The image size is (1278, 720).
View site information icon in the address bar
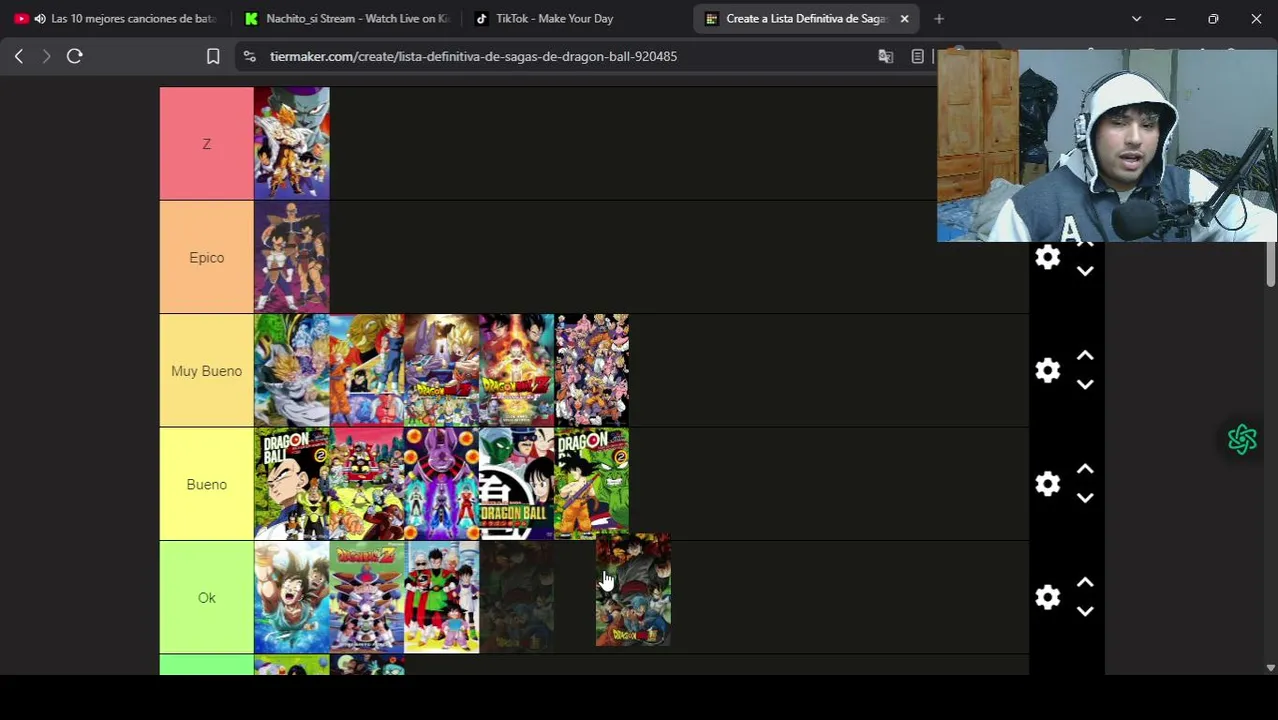point(249,57)
